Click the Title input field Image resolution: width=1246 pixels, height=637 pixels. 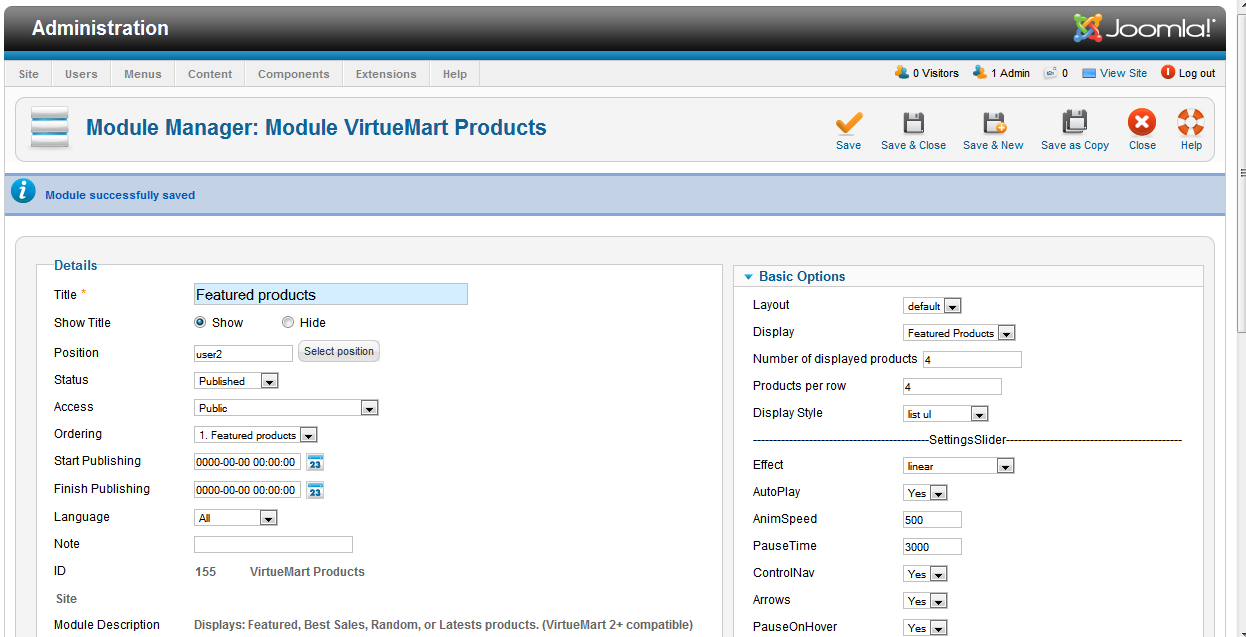331,295
